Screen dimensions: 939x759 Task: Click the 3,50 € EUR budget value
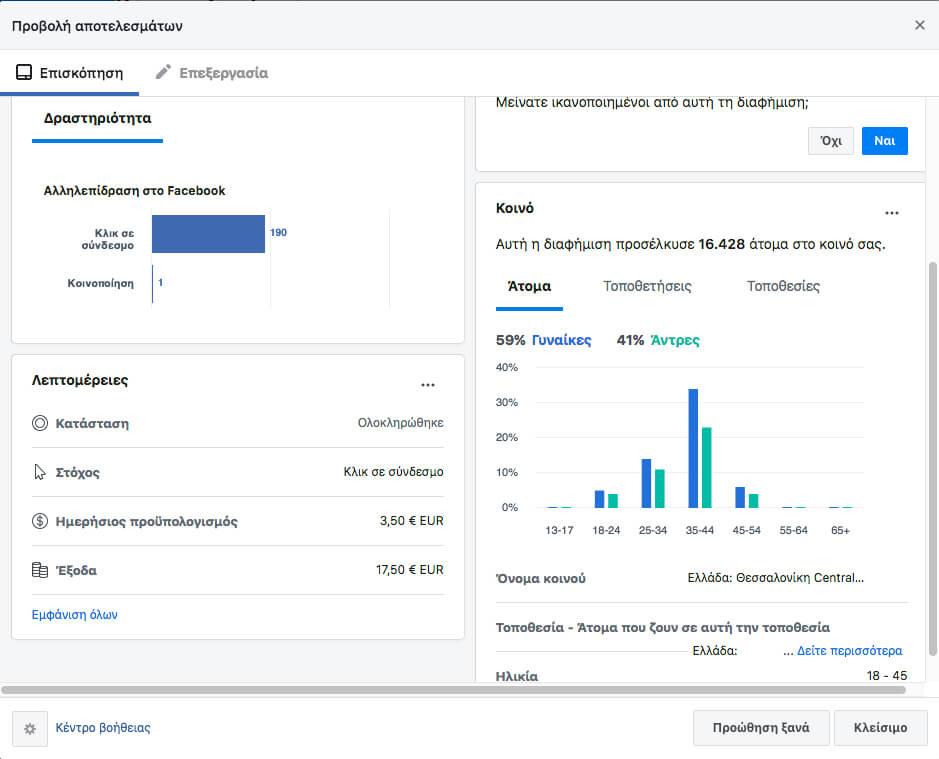[x=411, y=521]
